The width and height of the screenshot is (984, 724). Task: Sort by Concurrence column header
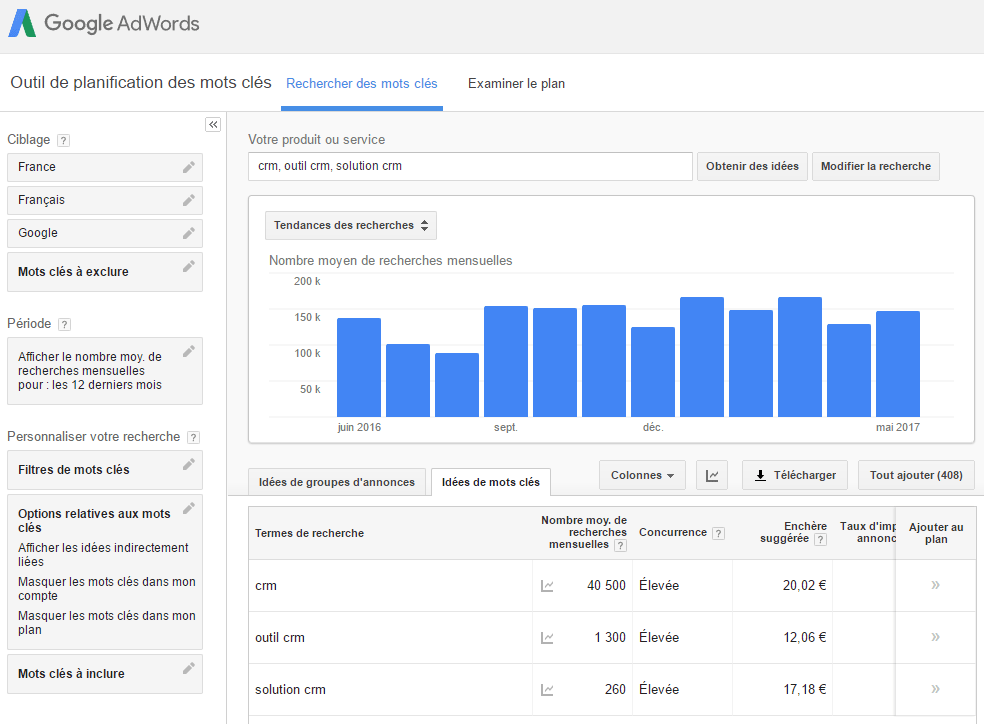point(673,533)
